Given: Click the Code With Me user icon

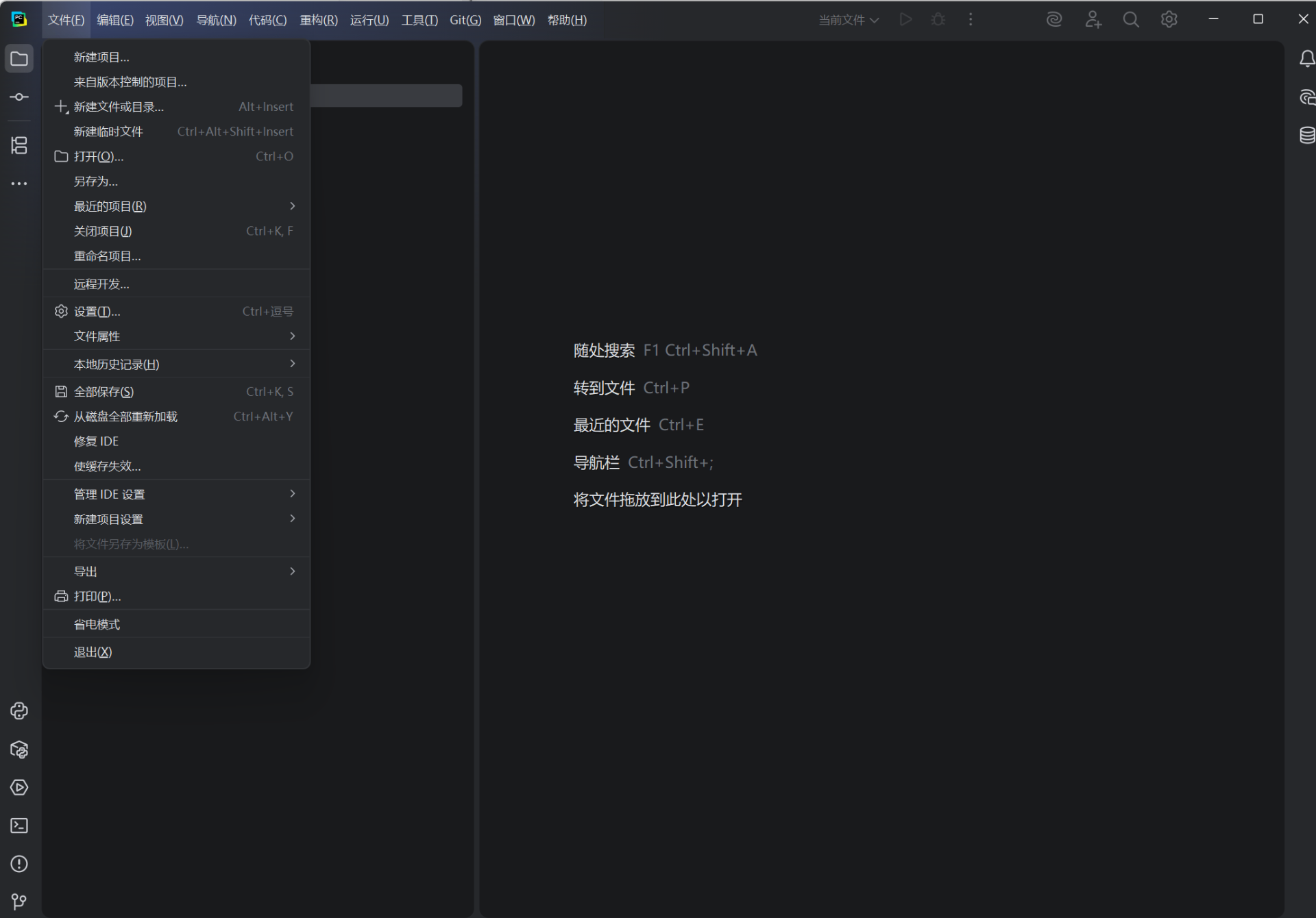Looking at the screenshot, I should coord(1093,20).
